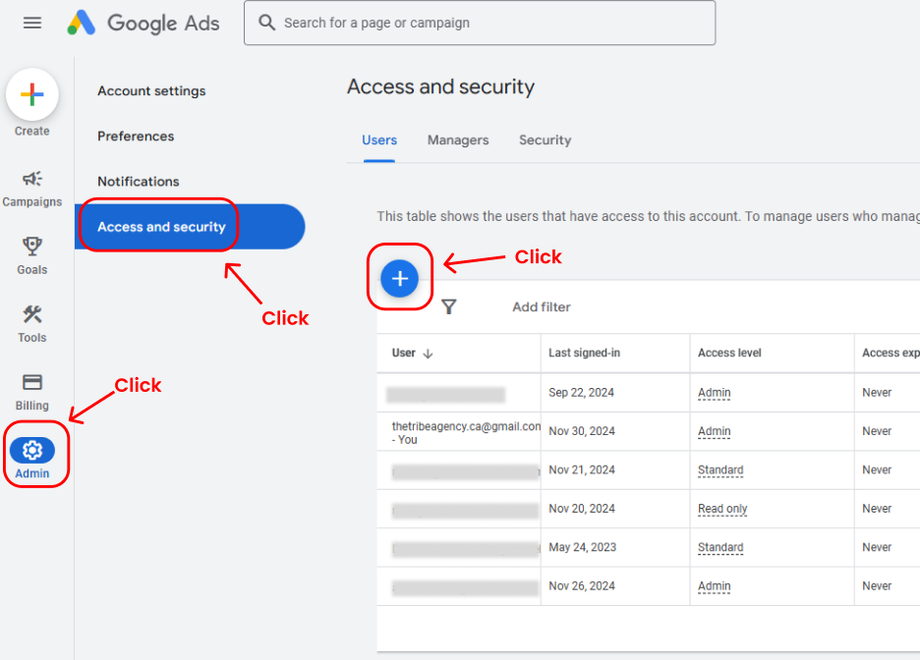The height and width of the screenshot is (660, 920).
Task: Click Read only access level link
Action: [x=722, y=509]
